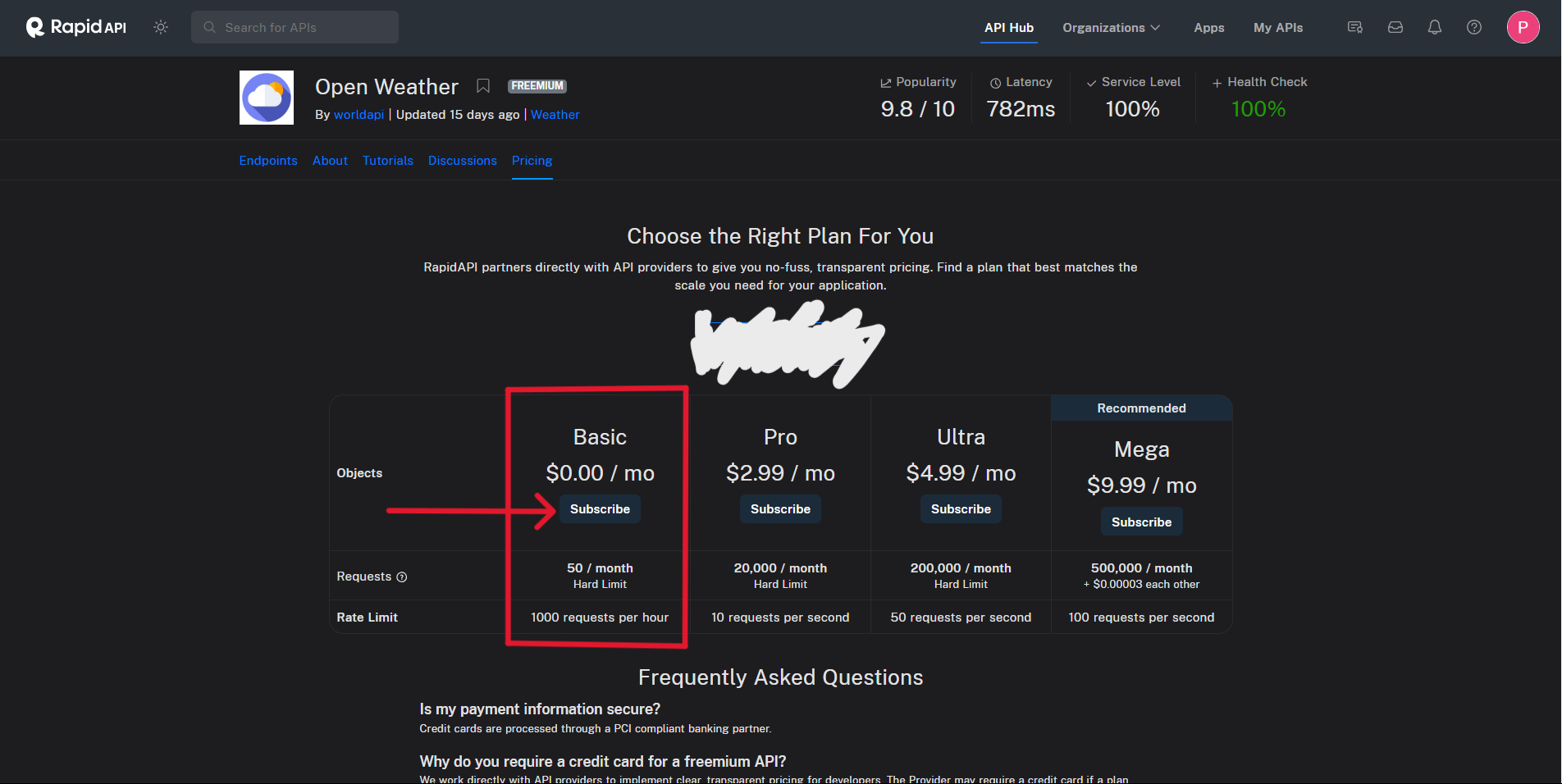1562x784 pixels.
Task: Click the Latency clock icon
Action: (995, 83)
